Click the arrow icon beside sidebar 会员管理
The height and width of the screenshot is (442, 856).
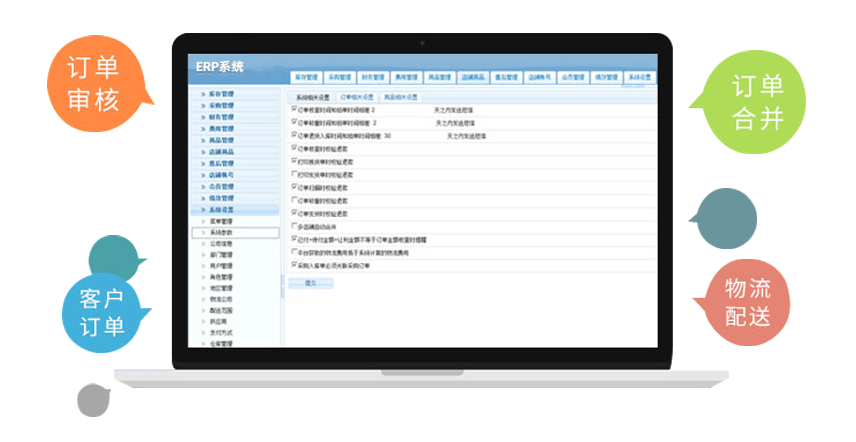203,187
